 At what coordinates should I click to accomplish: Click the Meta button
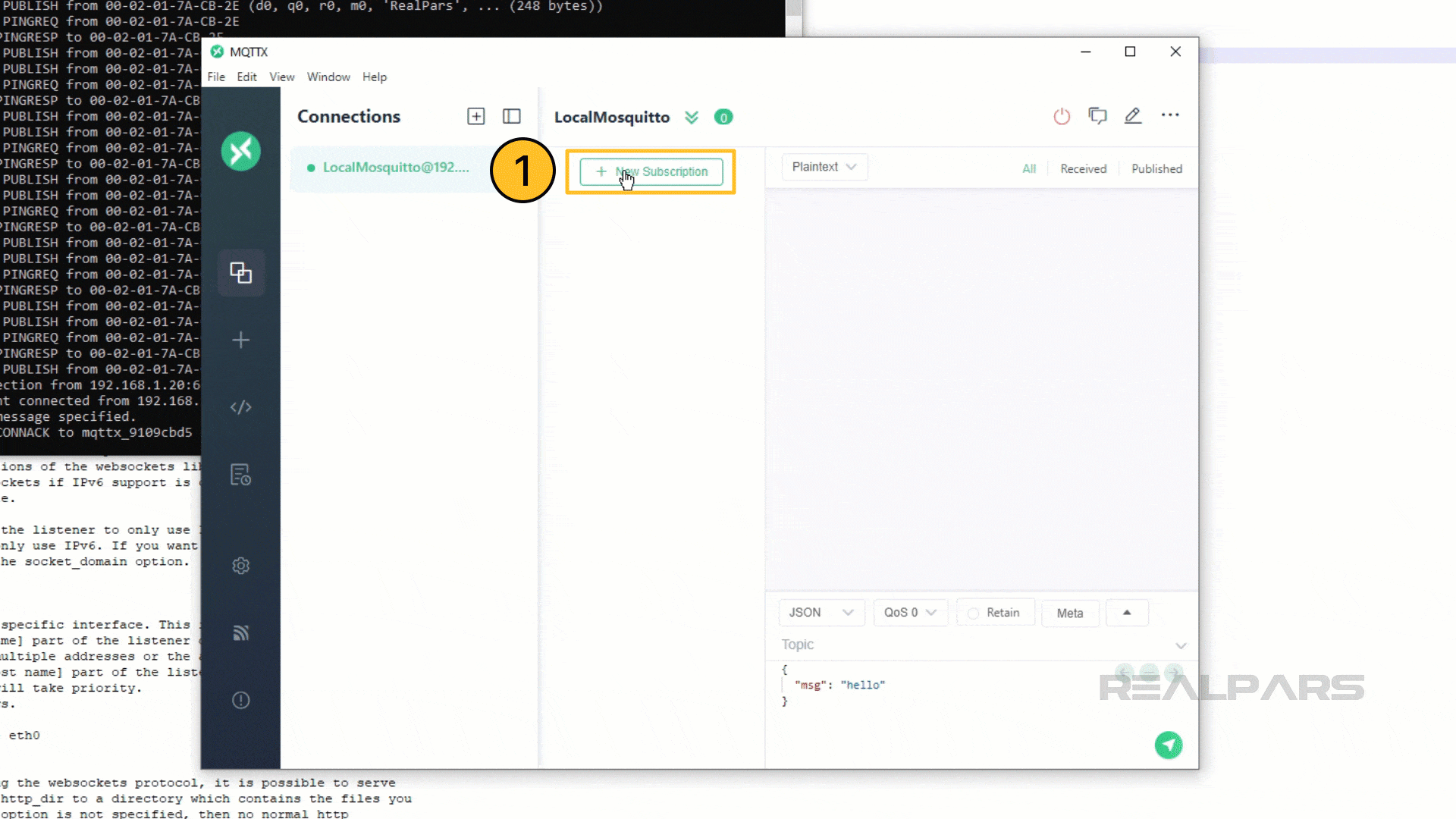(x=1070, y=613)
